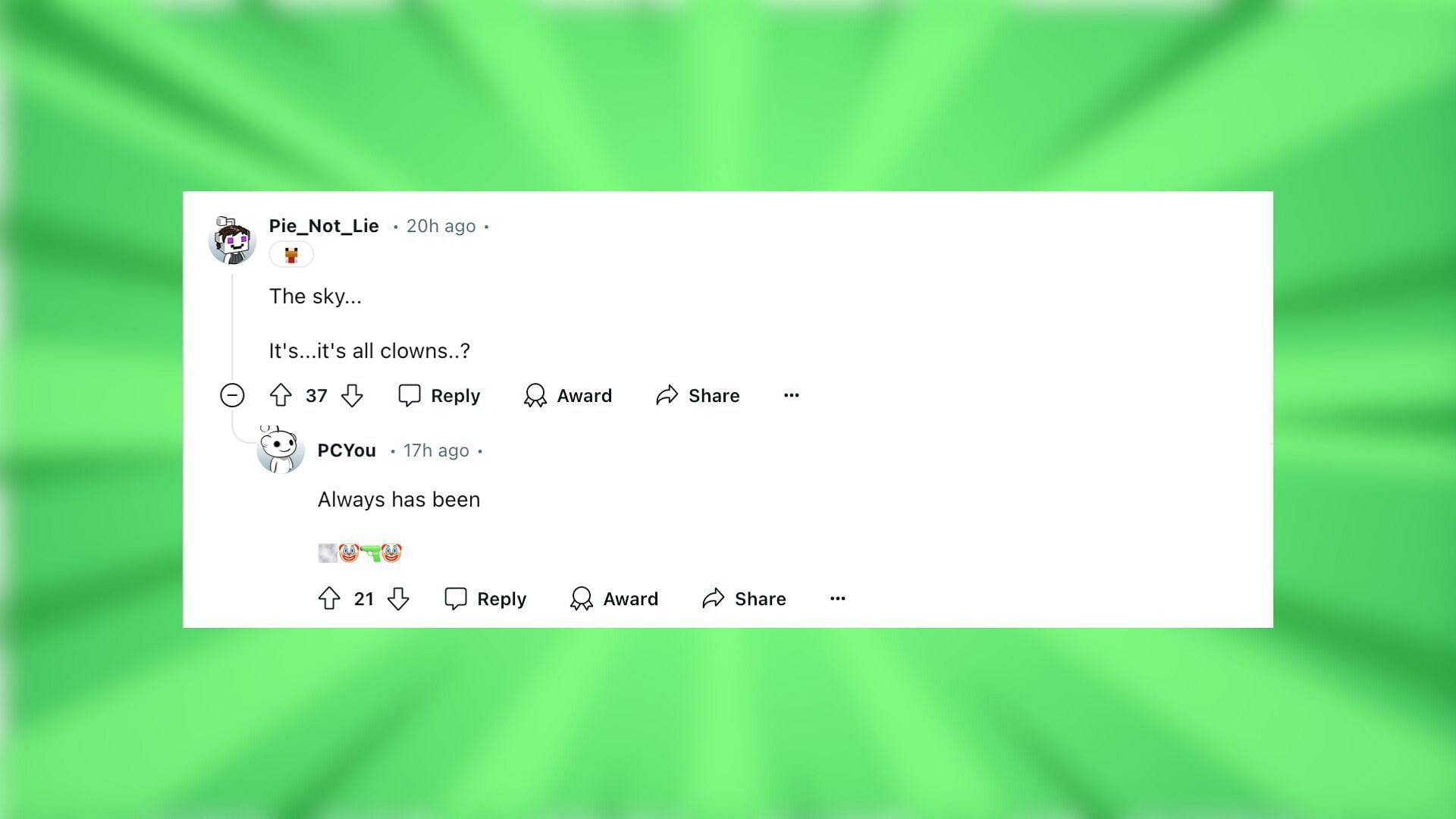Select the Pie_Not_Lie username link

(323, 225)
